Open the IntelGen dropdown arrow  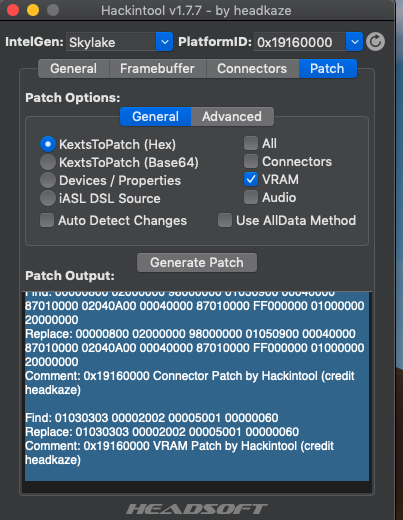pos(164,42)
